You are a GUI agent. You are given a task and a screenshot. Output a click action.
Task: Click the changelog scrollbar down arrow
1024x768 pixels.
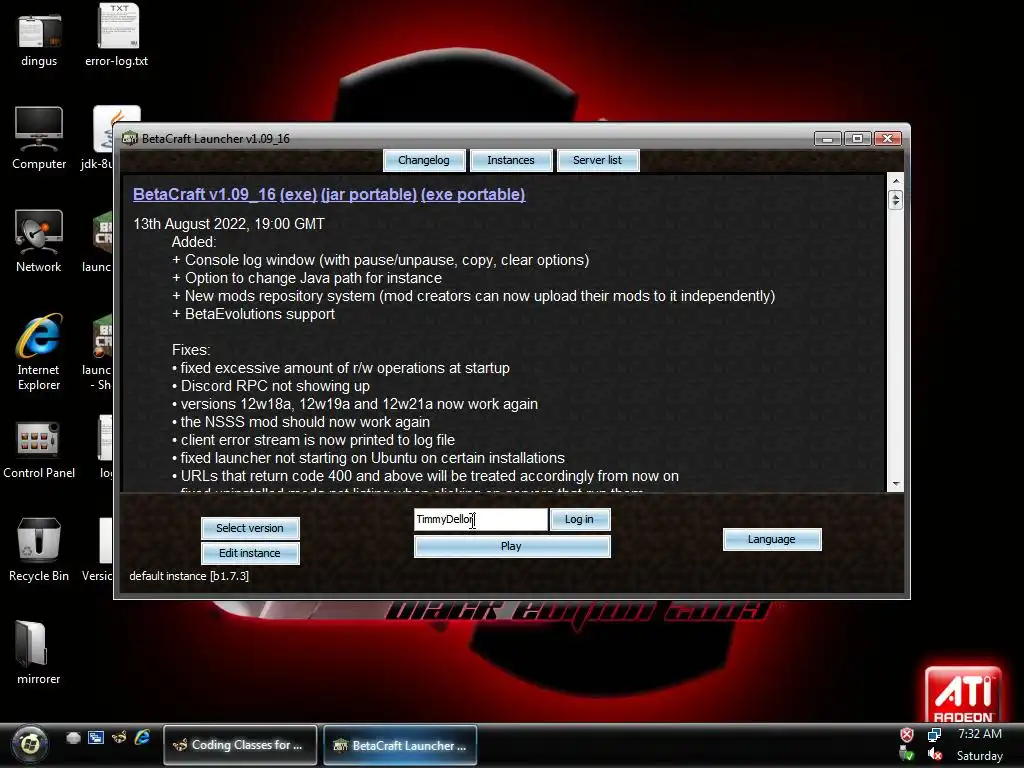tap(895, 485)
